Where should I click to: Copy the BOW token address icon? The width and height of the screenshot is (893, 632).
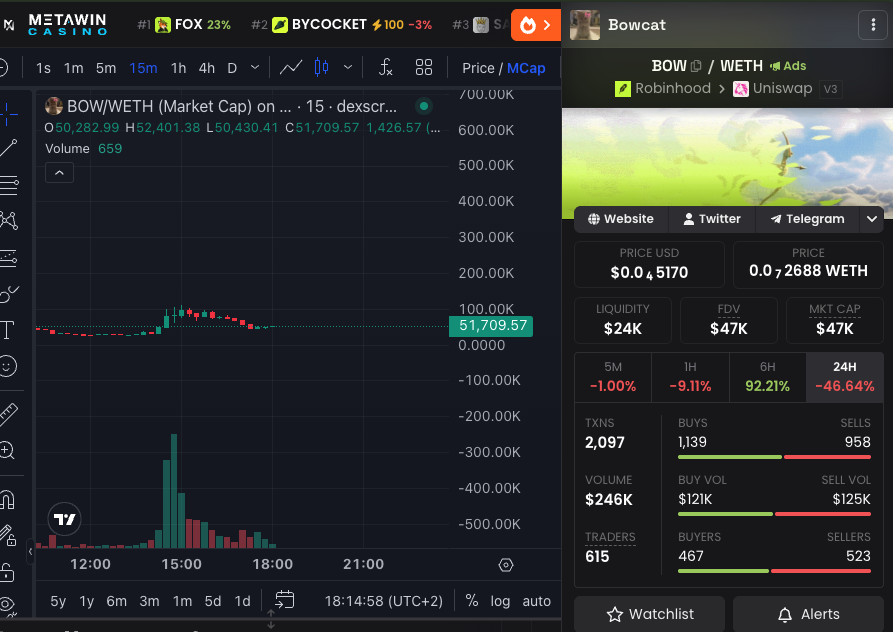click(x=695, y=66)
